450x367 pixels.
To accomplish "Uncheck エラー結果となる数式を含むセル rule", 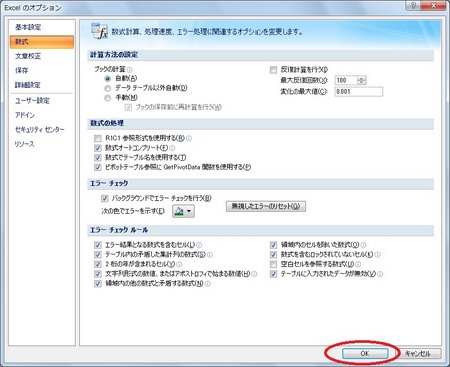I will point(98,245).
